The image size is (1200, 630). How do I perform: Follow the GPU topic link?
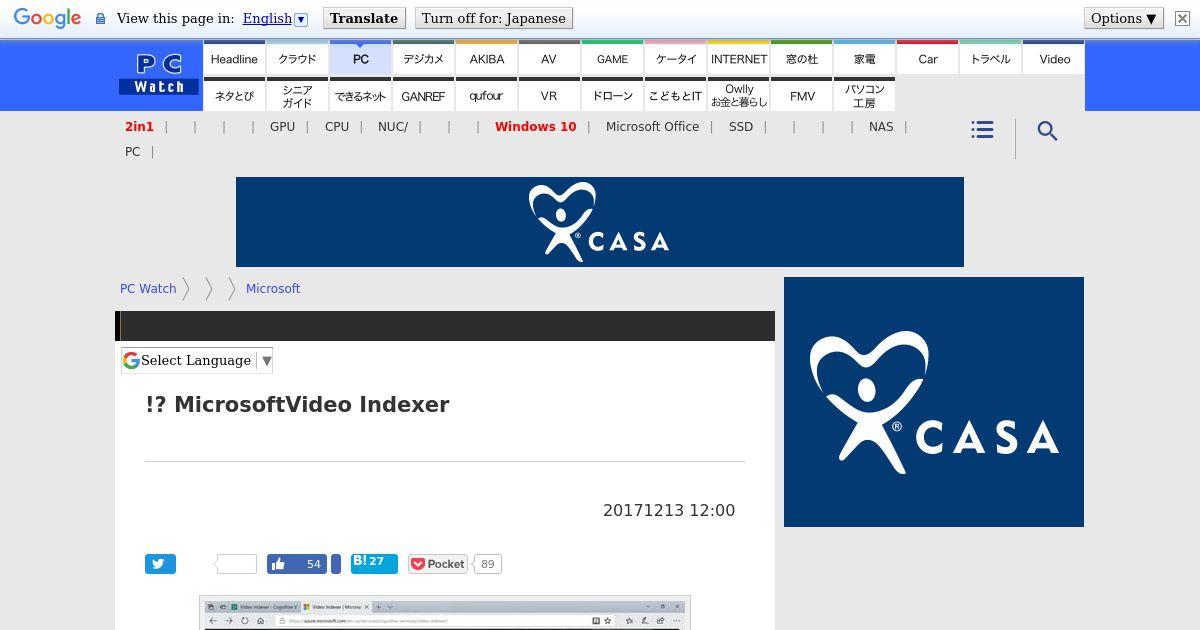[282, 126]
